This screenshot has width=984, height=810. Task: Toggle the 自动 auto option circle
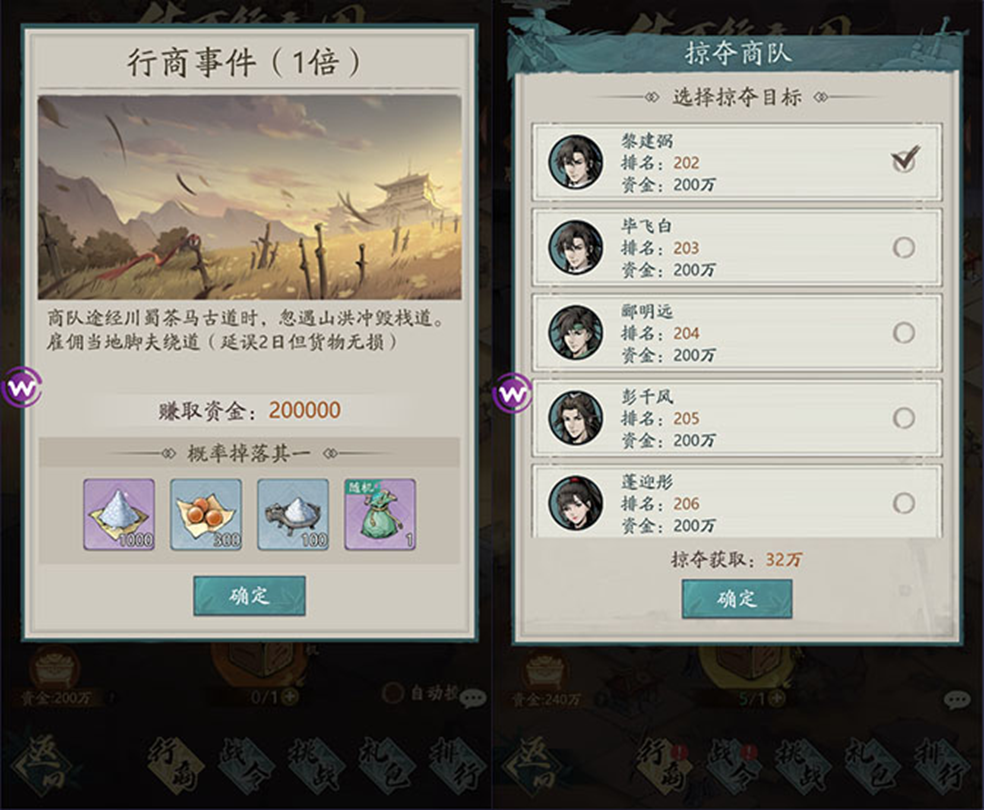393,693
